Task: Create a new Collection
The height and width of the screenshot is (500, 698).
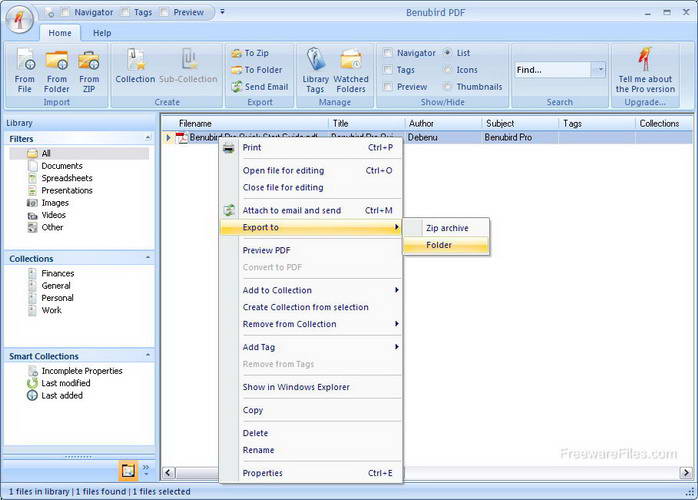Action: (135, 66)
